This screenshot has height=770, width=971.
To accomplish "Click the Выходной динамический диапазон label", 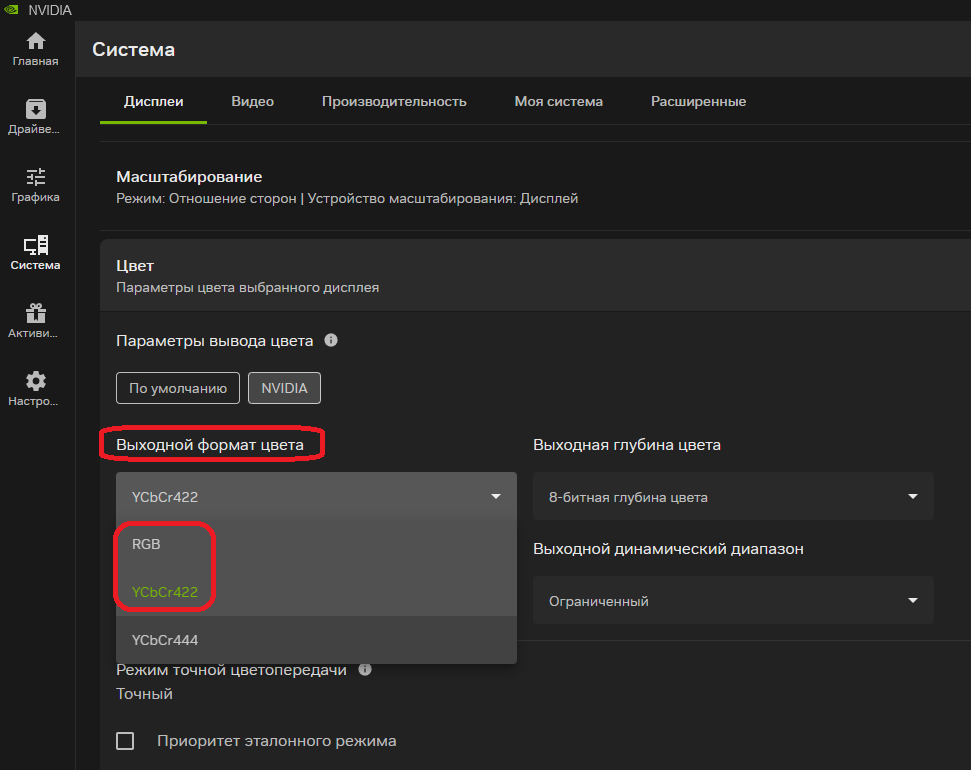I will click(x=668, y=549).
